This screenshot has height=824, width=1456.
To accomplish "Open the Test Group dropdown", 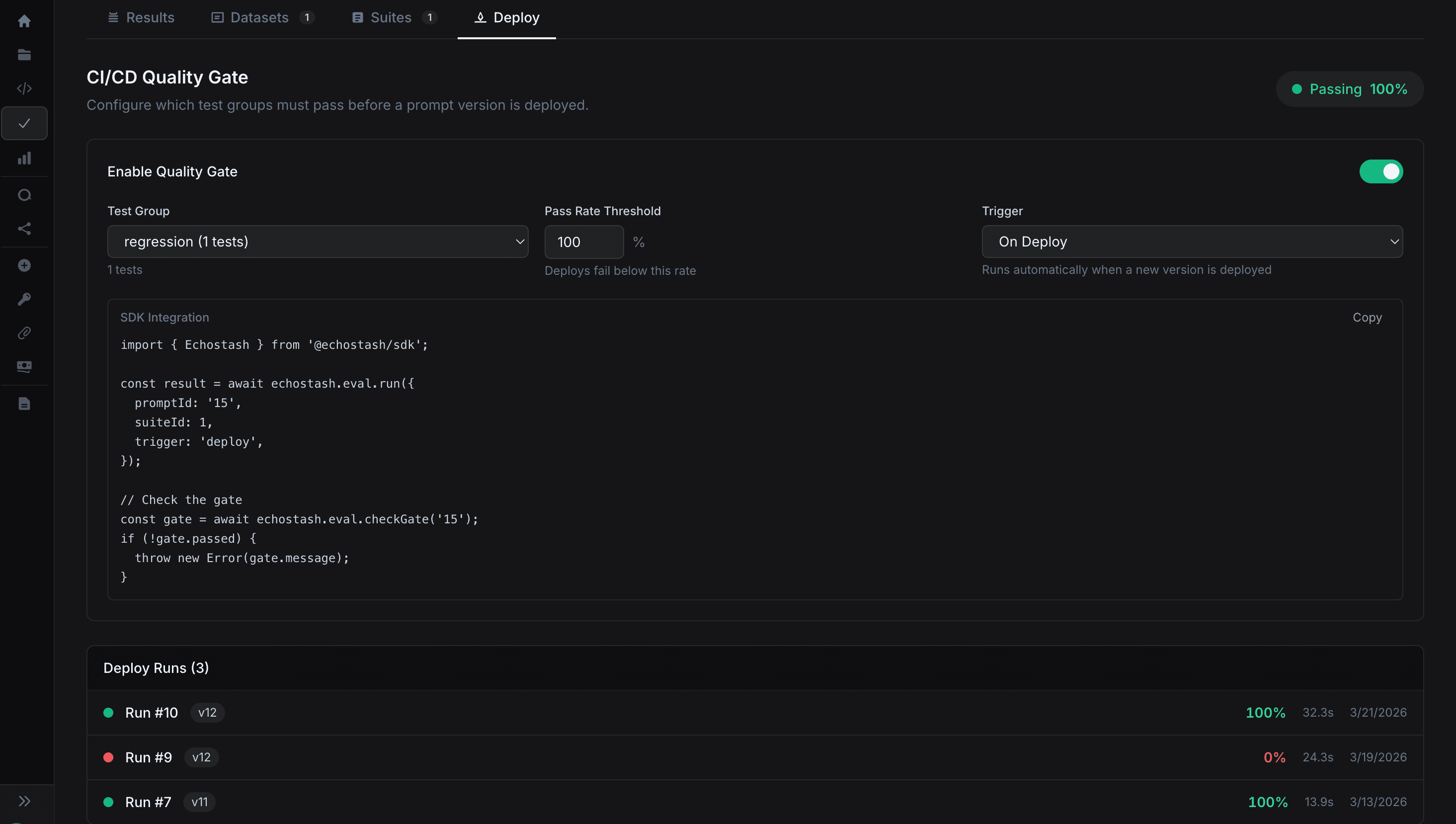I will coord(317,242).
